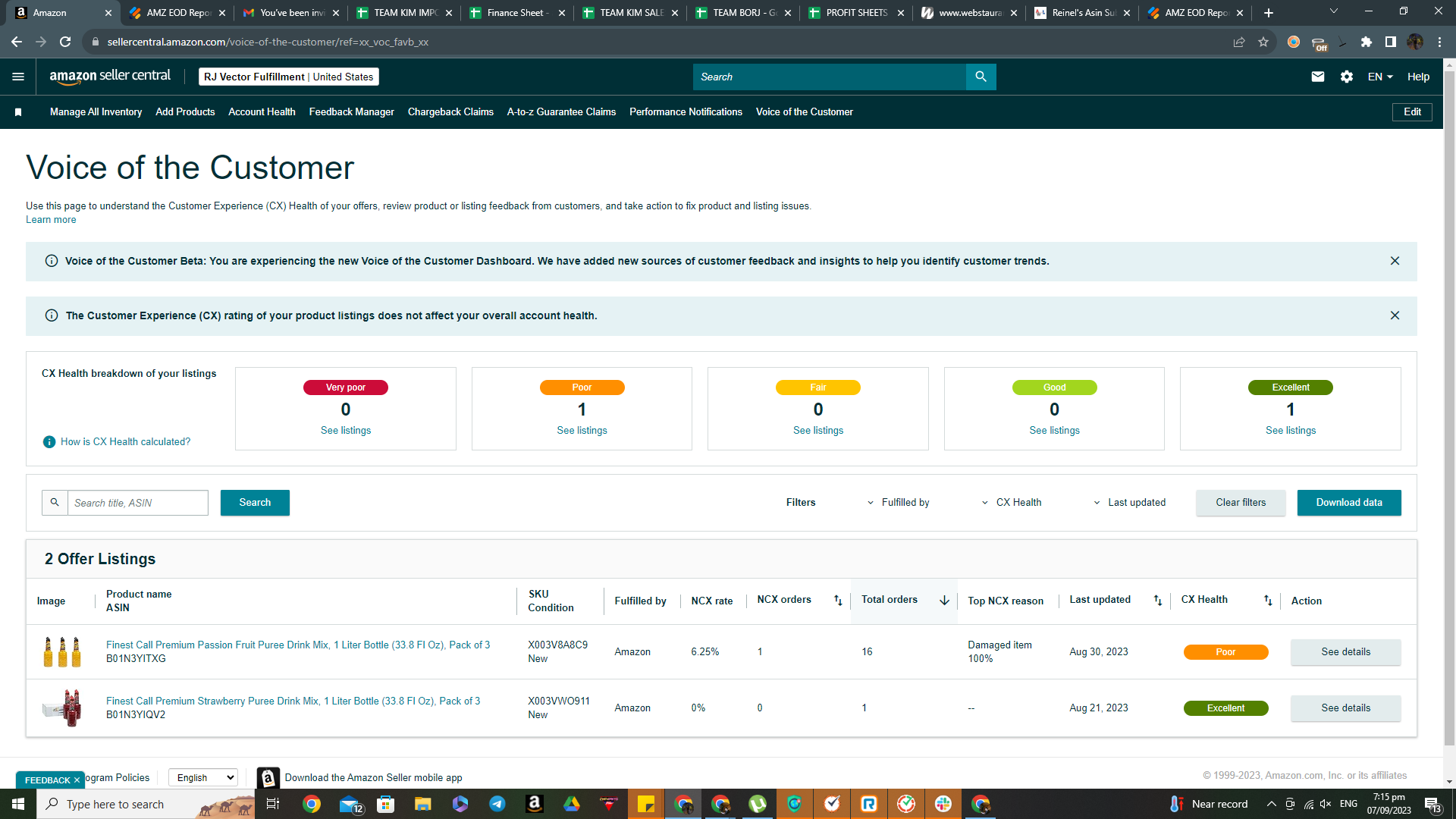This screenshot has height=819, width=1456.
Task: Open the settings gear icon
Action: 1347,77
